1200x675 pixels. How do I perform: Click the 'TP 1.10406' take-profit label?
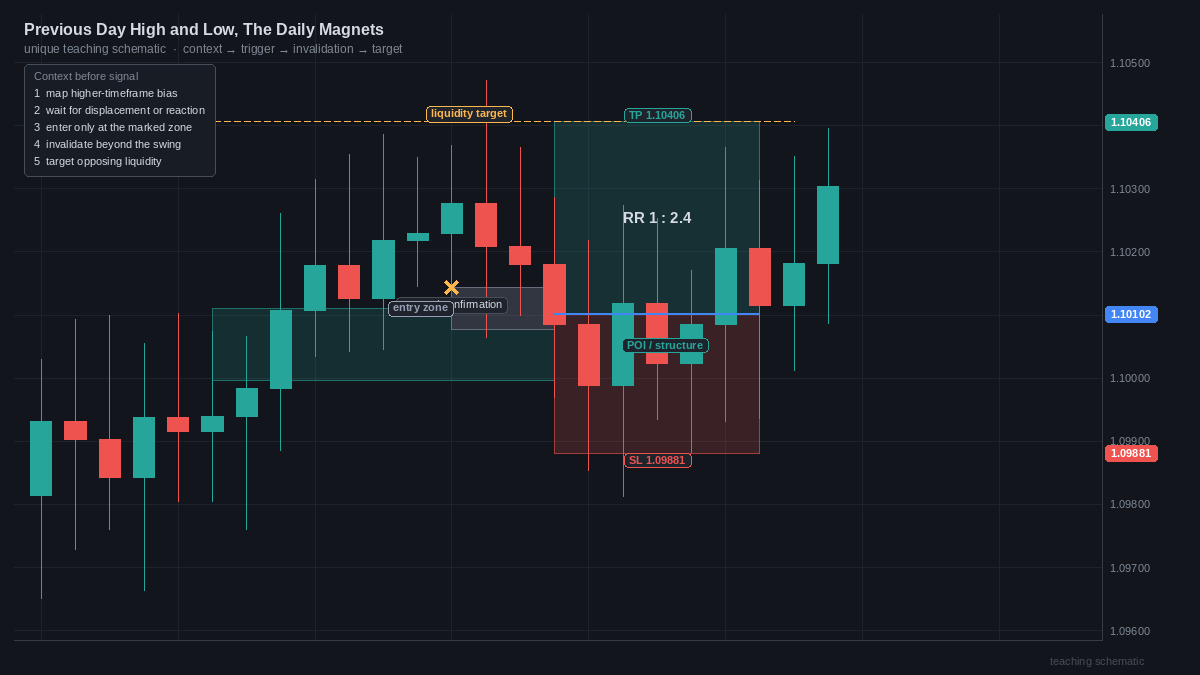(657, 115)
